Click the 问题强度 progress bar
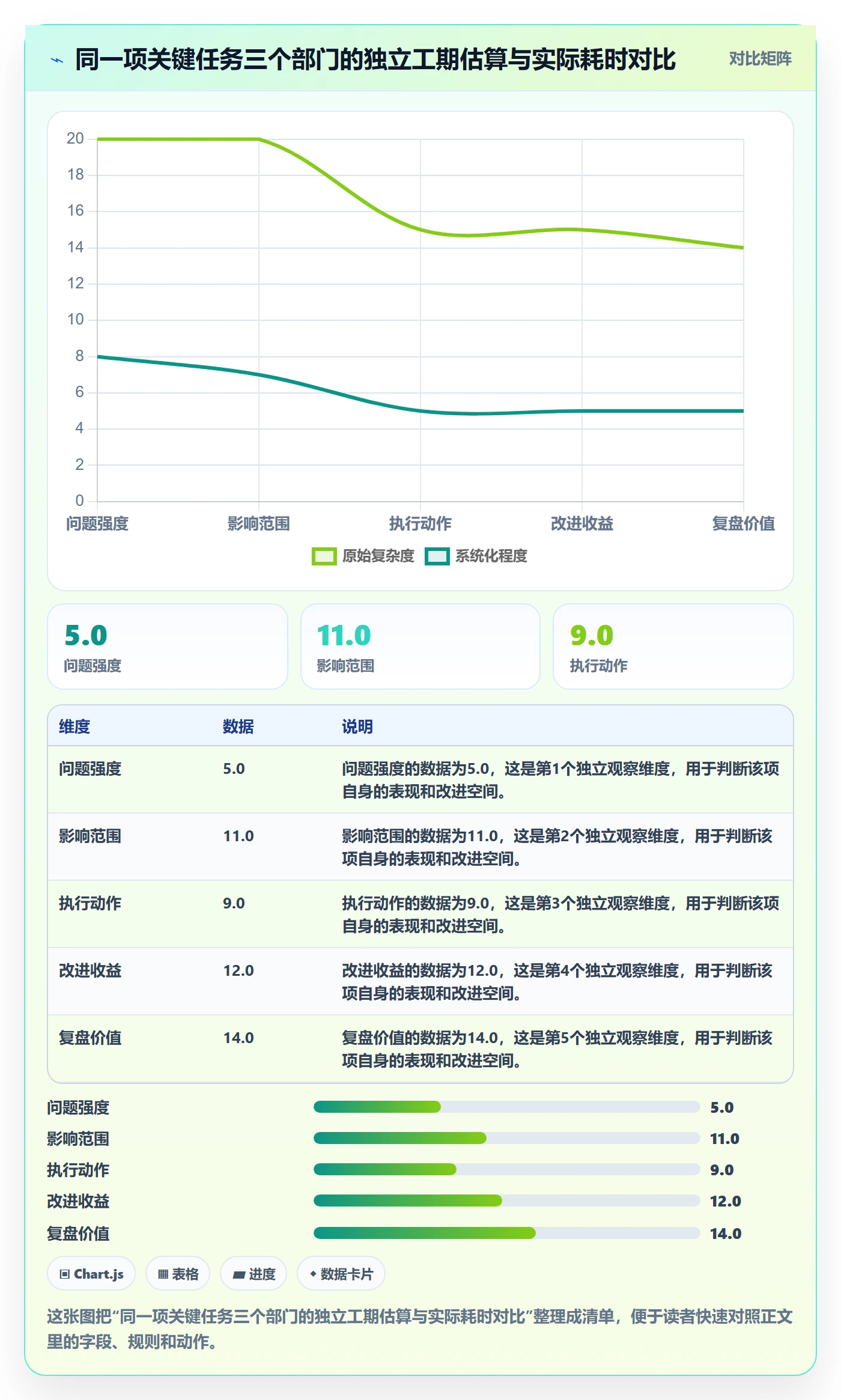841x1400 pixels. tap(507, 1107)
